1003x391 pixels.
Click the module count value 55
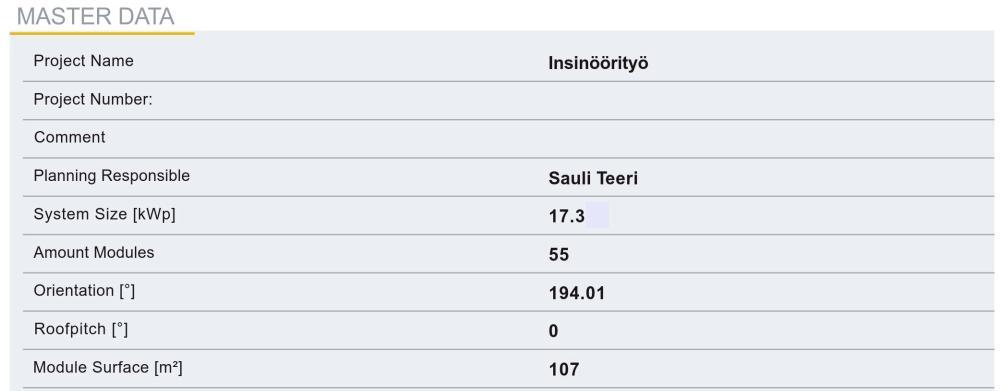point(558,255)
